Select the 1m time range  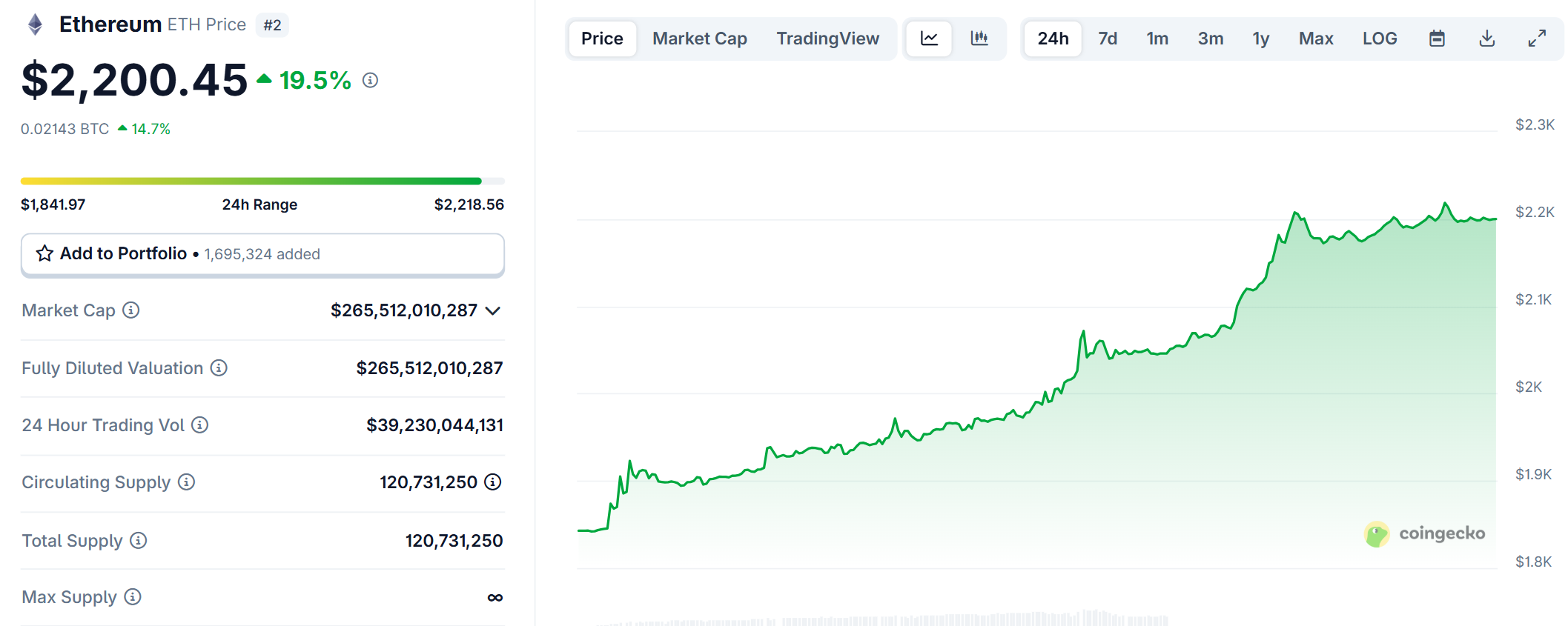(x=1157, y=39)
